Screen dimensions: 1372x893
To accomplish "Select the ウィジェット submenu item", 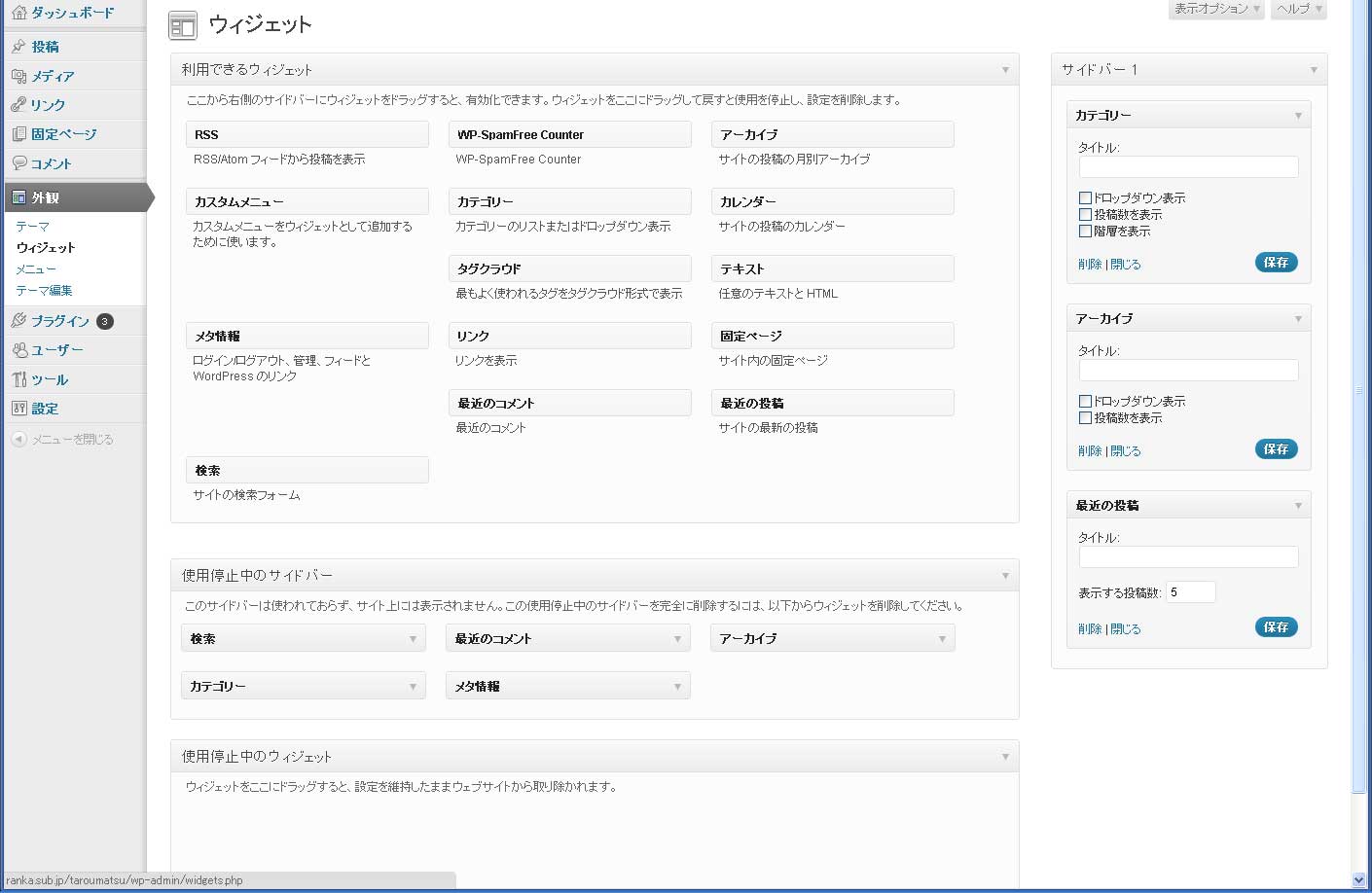I will point(45,247).
